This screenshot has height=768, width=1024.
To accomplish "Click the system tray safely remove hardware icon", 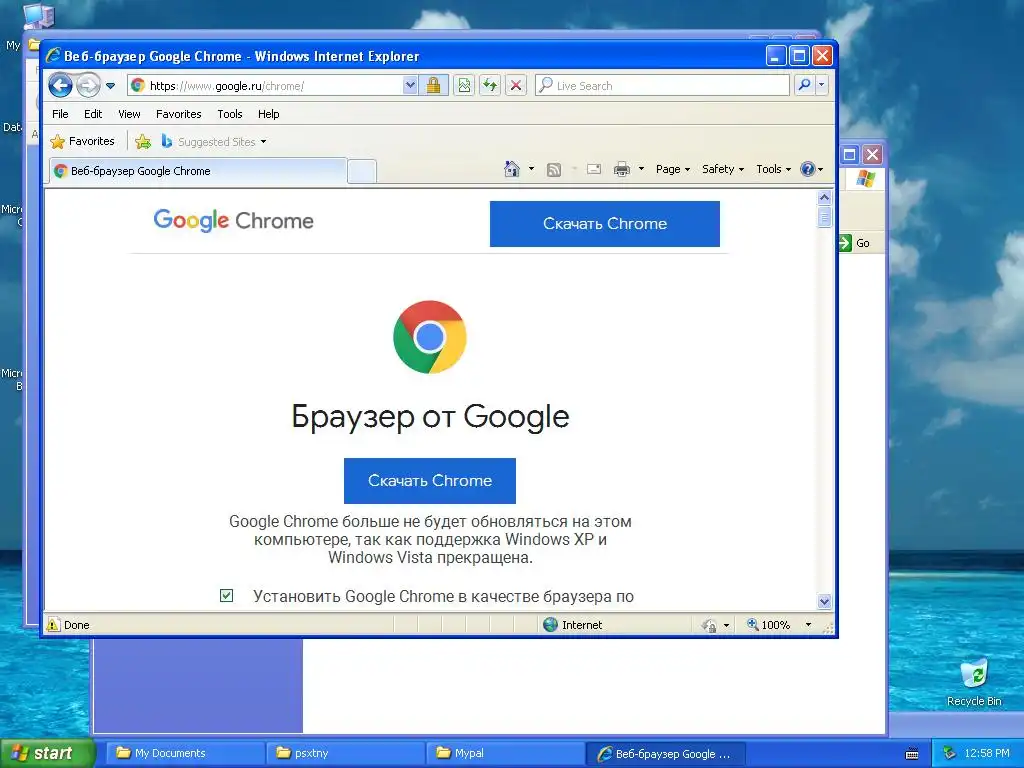I will pyautogui.click(x=950, y=753).
